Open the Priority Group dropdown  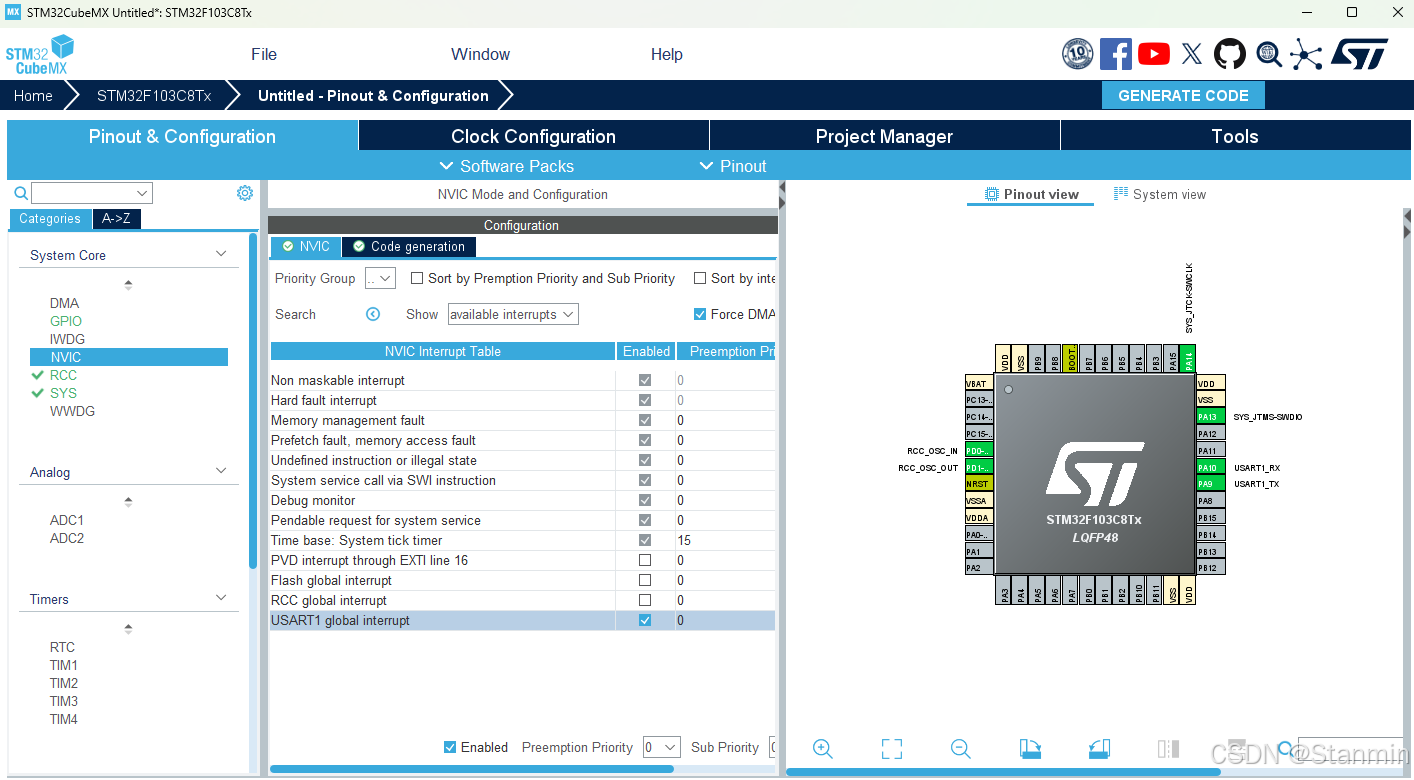tap(380, 278)
